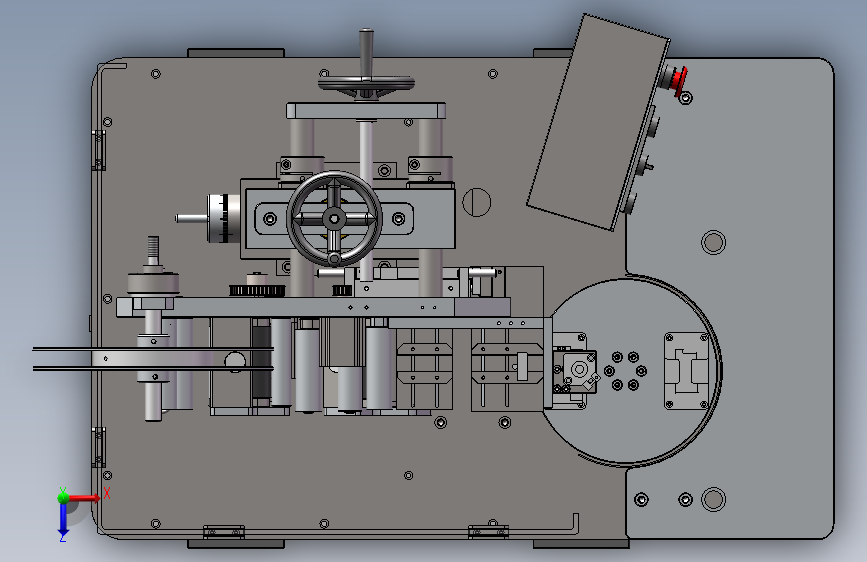Select the slotted round plug right of the handwheel

[x=476, y=202]
